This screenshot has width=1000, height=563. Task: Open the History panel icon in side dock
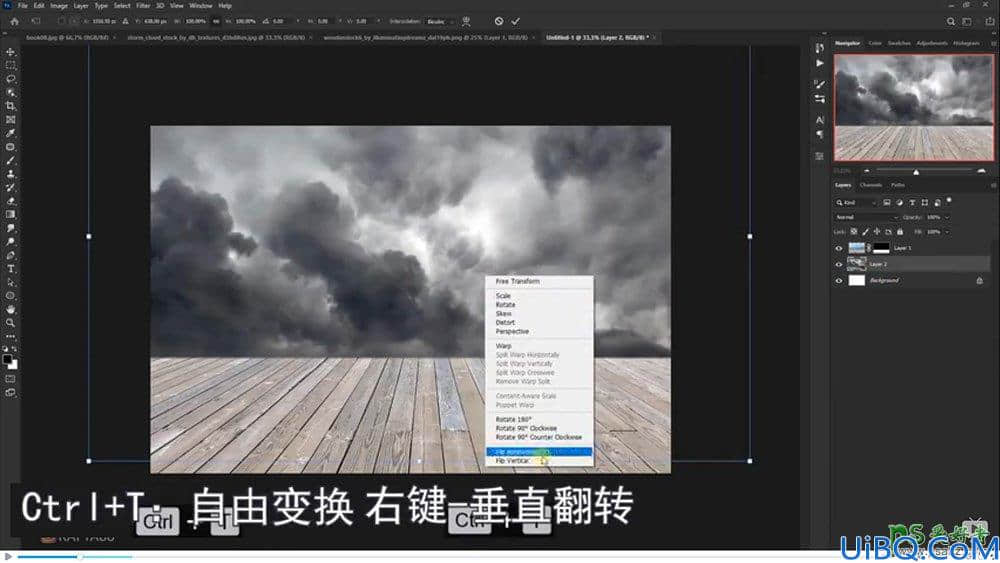820,48
